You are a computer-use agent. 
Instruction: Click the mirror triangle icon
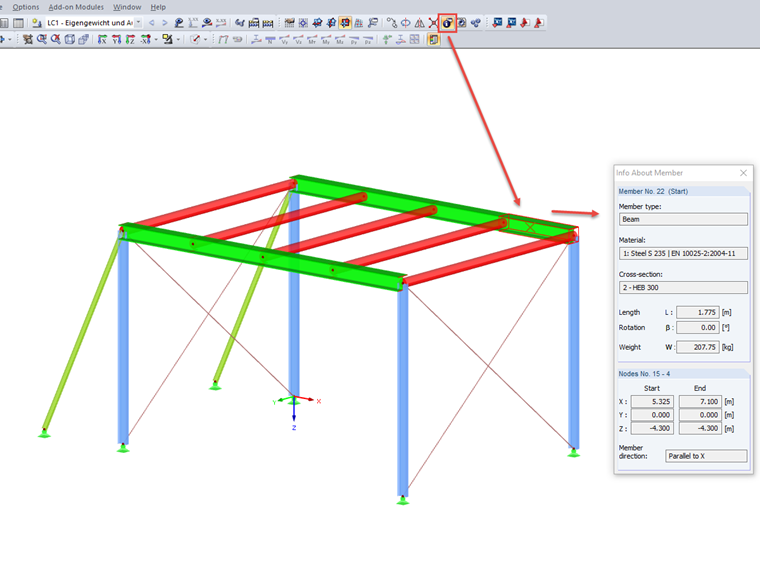click(420, 23)
